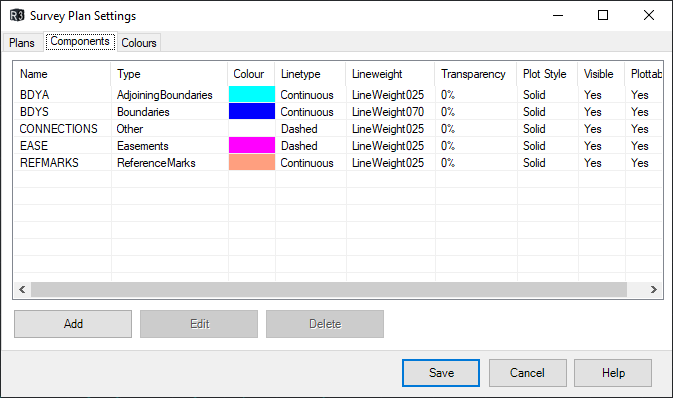This screenshot has height=398, width=673.
Task: Open the Colours tab
Action: click(x=139, y=43)
